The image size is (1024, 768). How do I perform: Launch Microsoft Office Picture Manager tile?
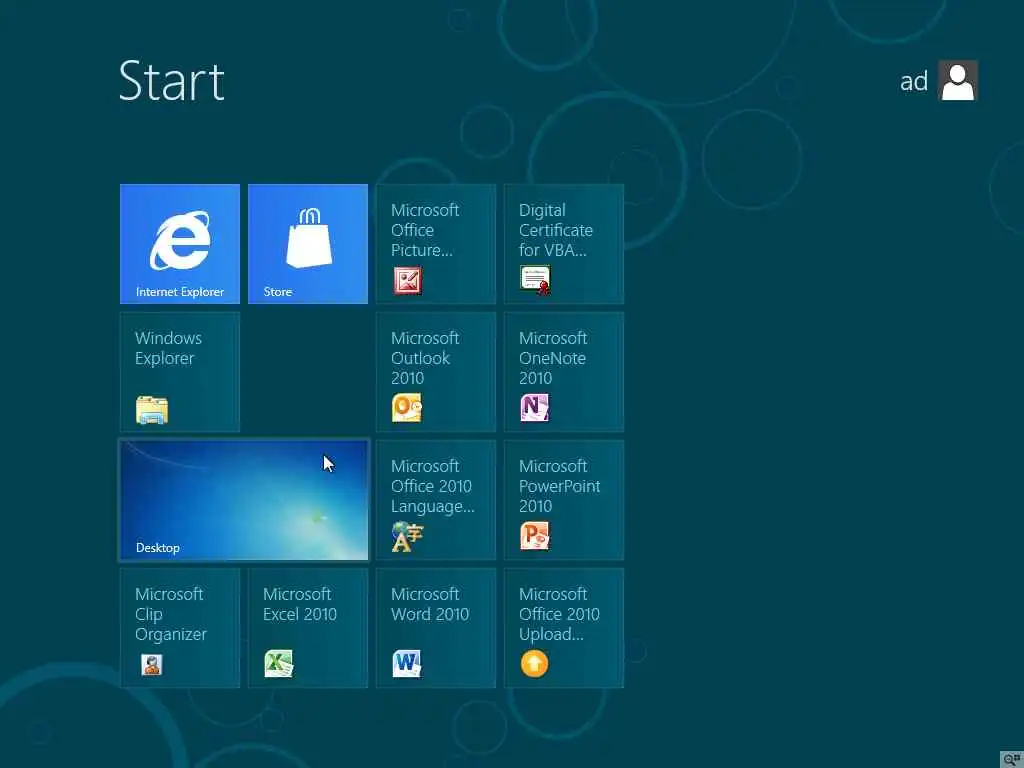click(436, 244)
